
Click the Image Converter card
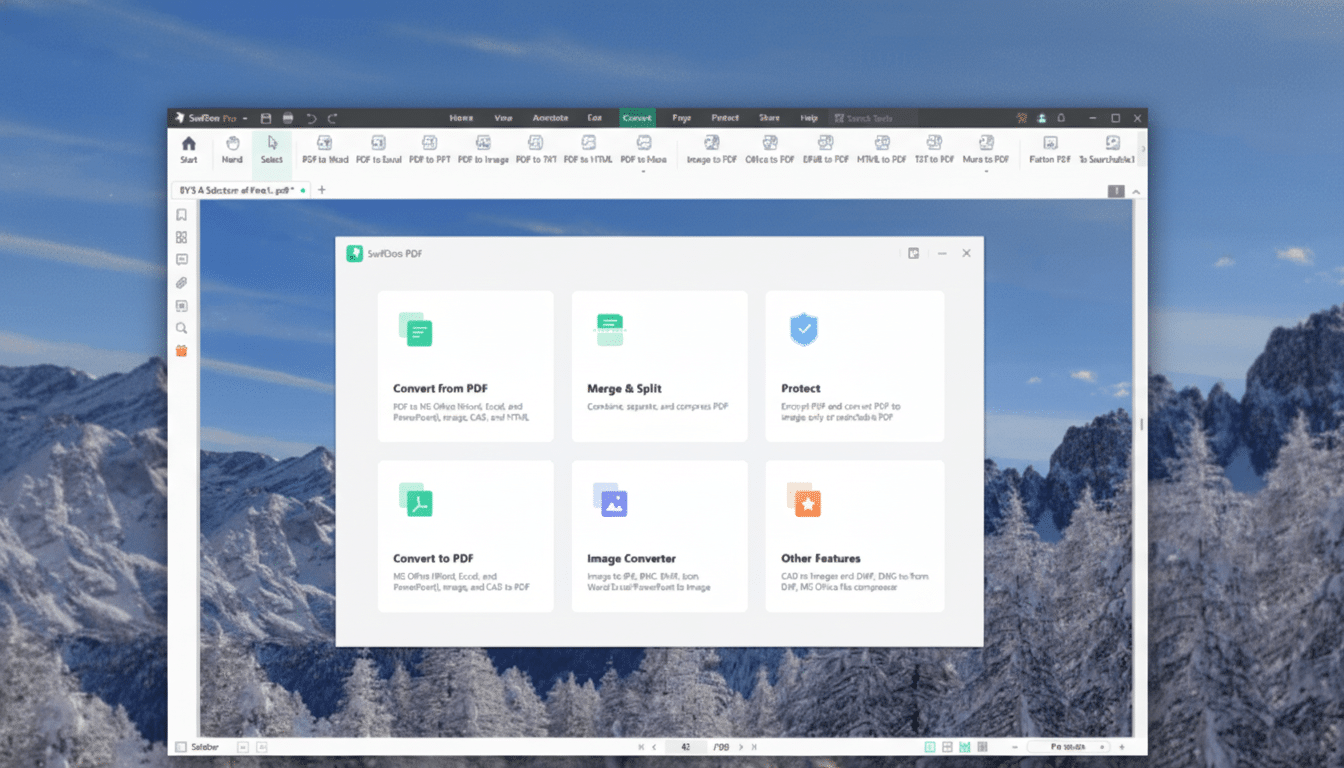[x=659, y=535]
